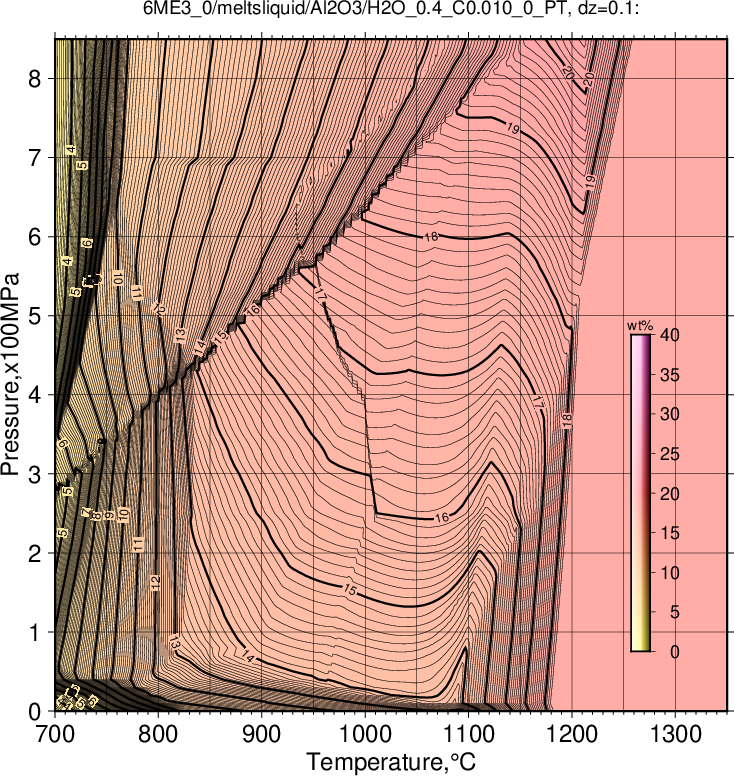This screenshot has height=776, width=734.
Task: Pick colorbar scale value 15
Action: pos(669,533)
